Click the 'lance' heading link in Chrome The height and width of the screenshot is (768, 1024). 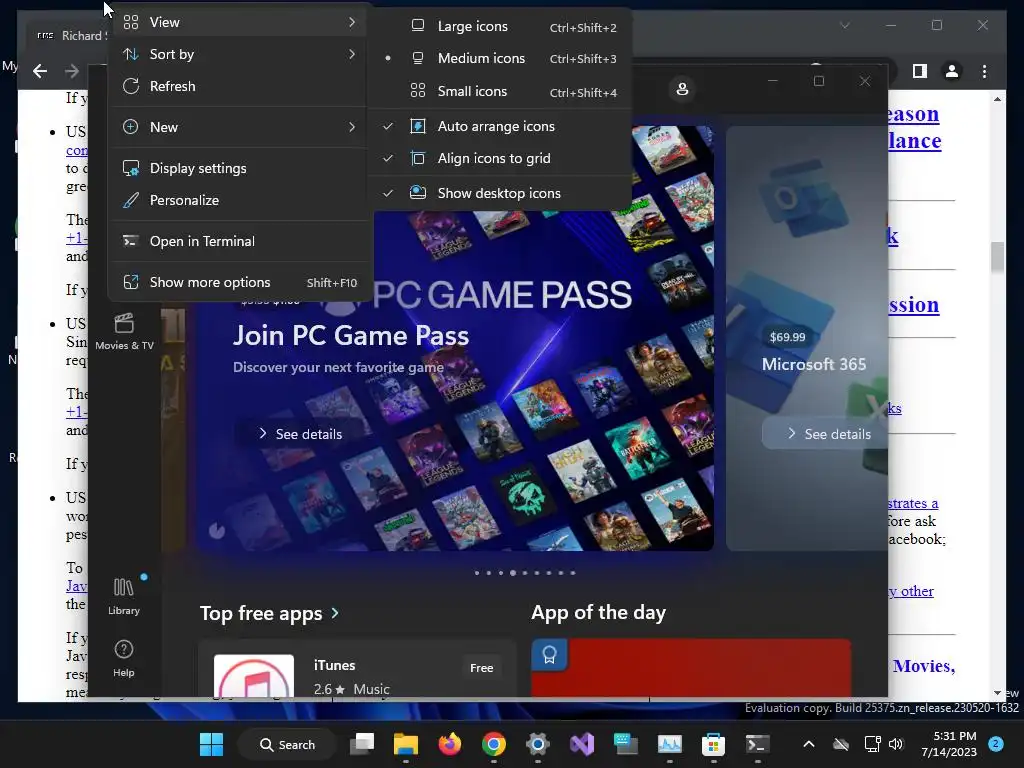[x=915, y=140]
